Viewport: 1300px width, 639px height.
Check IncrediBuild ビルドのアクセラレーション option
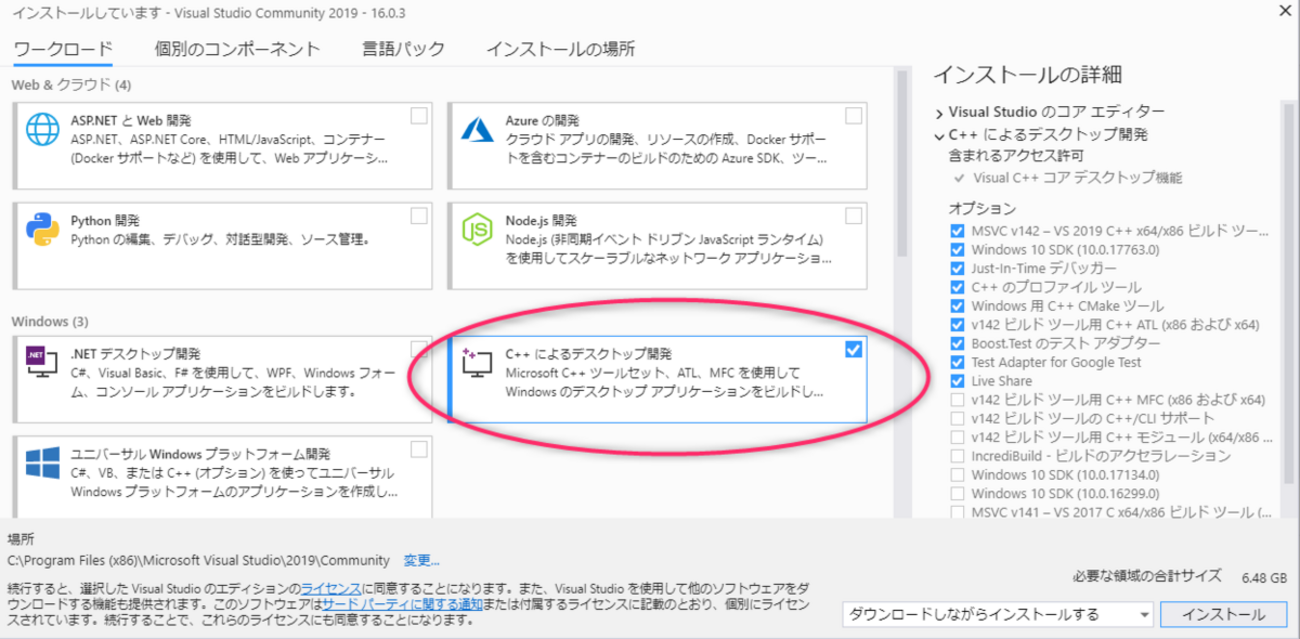958,456
